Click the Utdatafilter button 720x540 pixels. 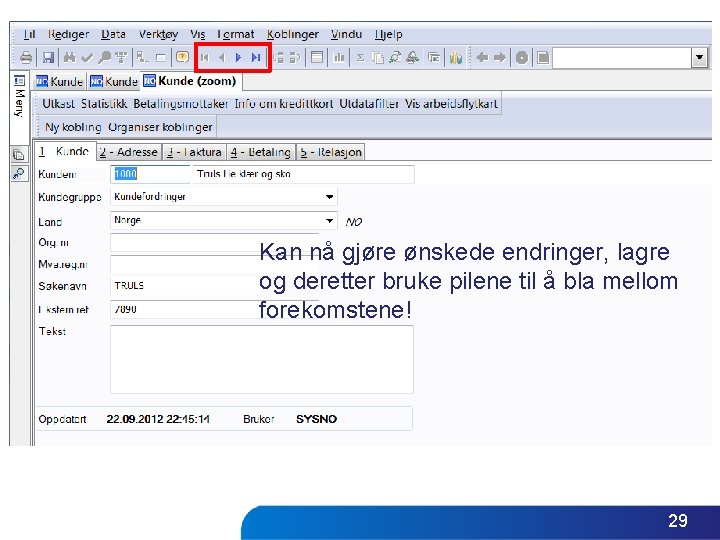pos(369,104)
